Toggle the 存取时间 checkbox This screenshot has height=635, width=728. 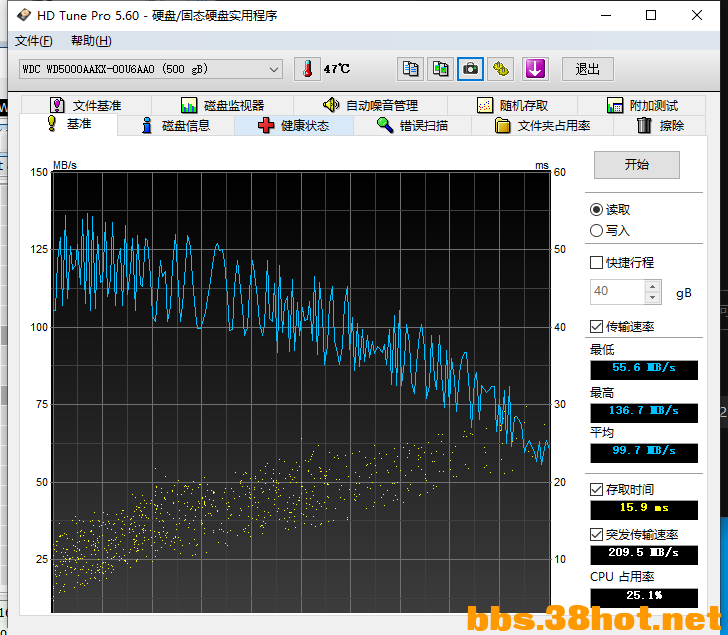[596, 489]
